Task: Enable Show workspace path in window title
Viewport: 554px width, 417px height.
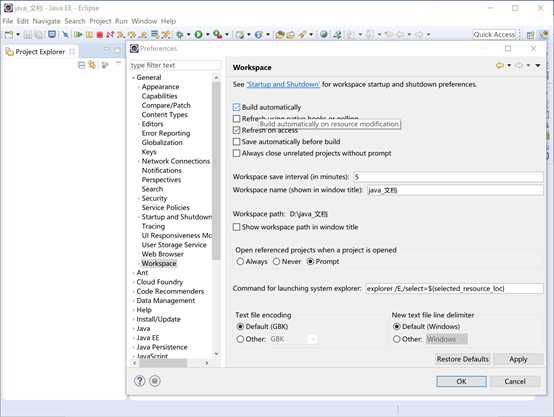Action: 236,227
